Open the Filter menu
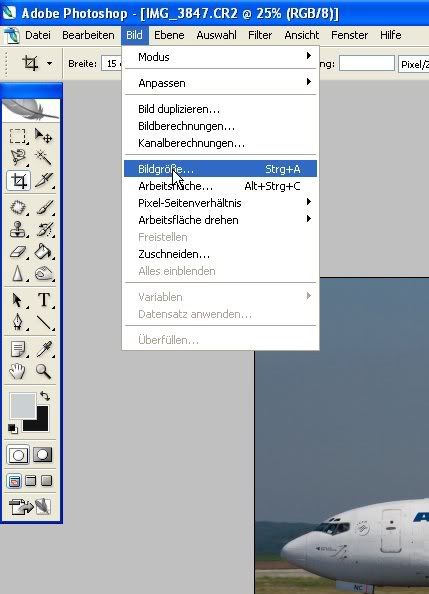The image size is (429, 594). pyautogui.click(x=260, y=35)
